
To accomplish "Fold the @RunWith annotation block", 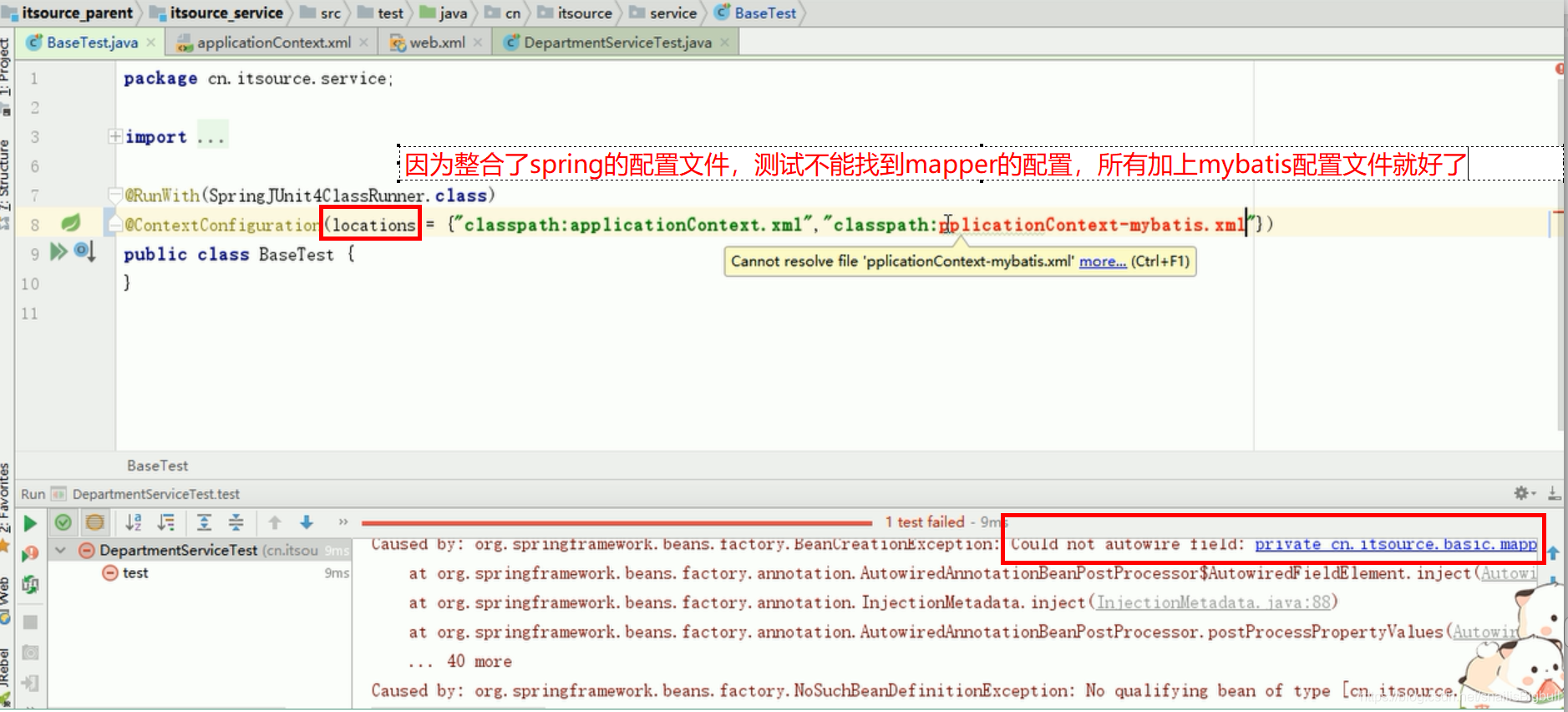I will (x=115, y=195).
